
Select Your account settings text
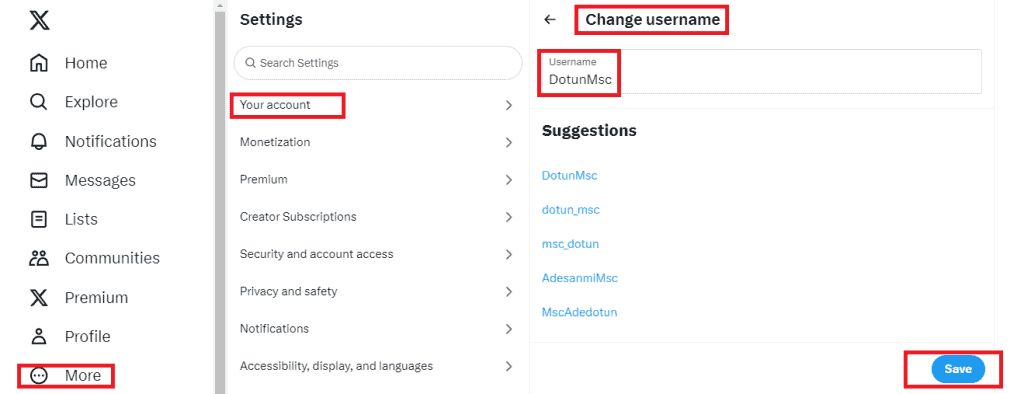coord(275,105)
